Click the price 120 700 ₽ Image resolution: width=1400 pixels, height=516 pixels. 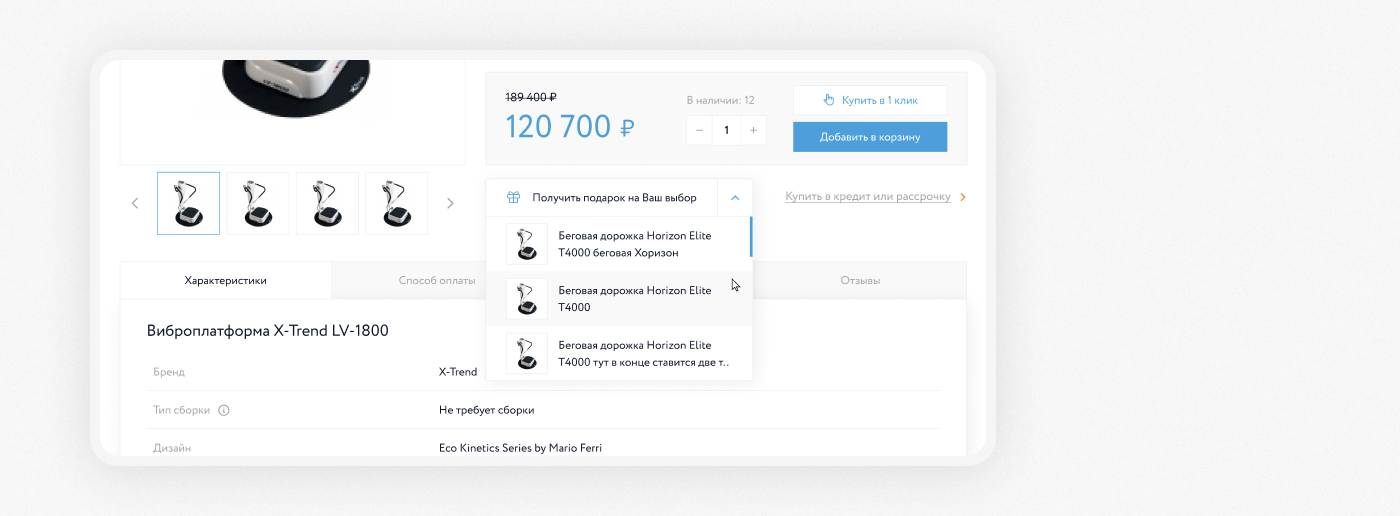tap(570, 127)
